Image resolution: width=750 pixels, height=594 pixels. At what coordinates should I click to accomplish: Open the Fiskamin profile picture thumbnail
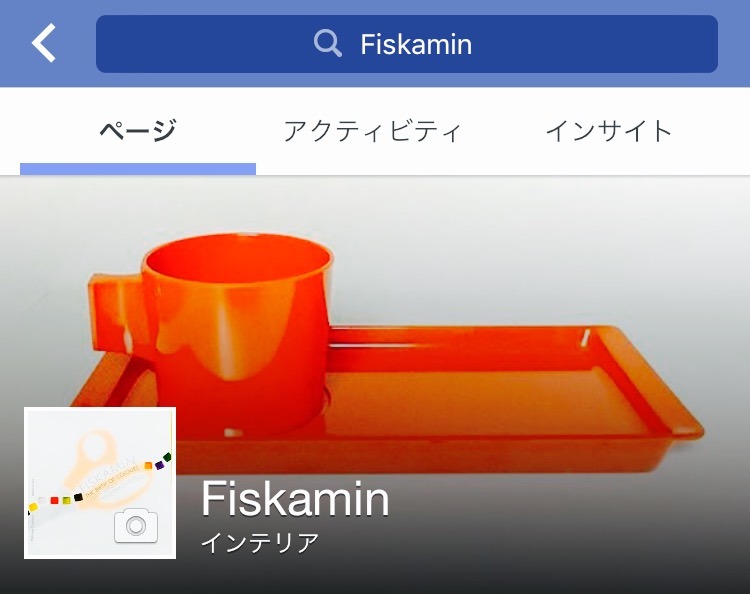pyautogui.click(x=100, y=483)
